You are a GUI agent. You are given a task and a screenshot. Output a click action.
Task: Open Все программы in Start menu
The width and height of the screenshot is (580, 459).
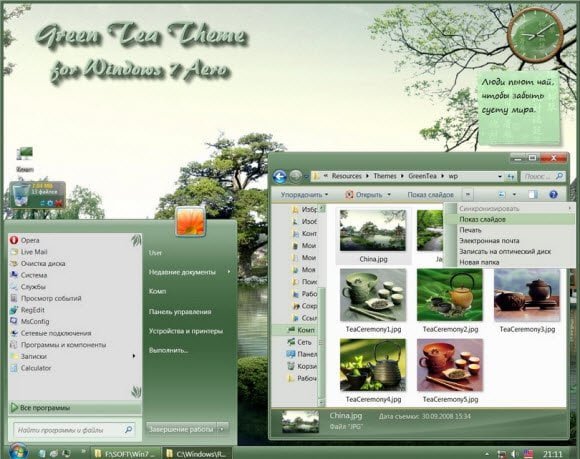tap(75, 408)
